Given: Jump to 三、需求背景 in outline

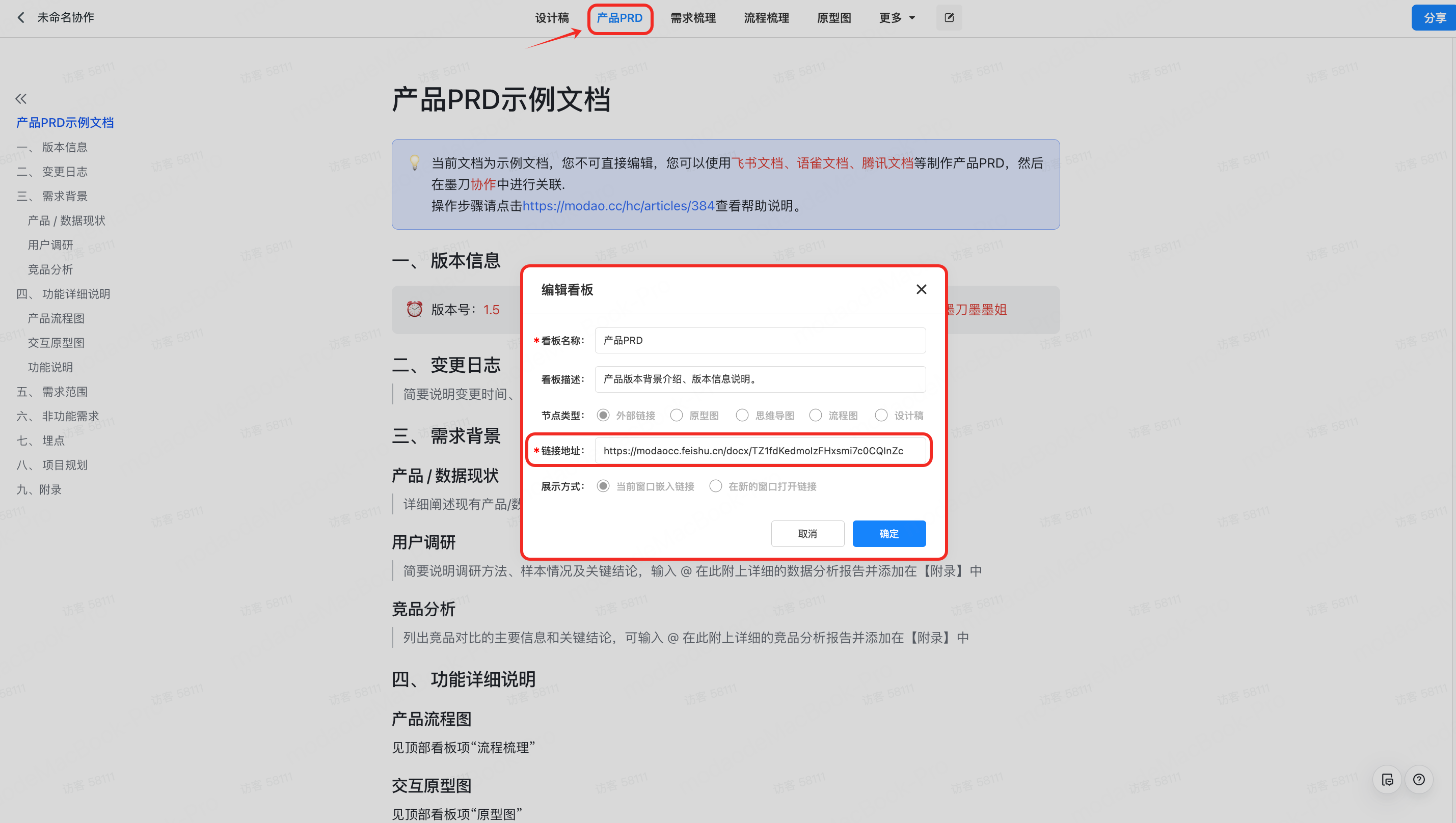Looking at the screenshot, I should 52,196.
